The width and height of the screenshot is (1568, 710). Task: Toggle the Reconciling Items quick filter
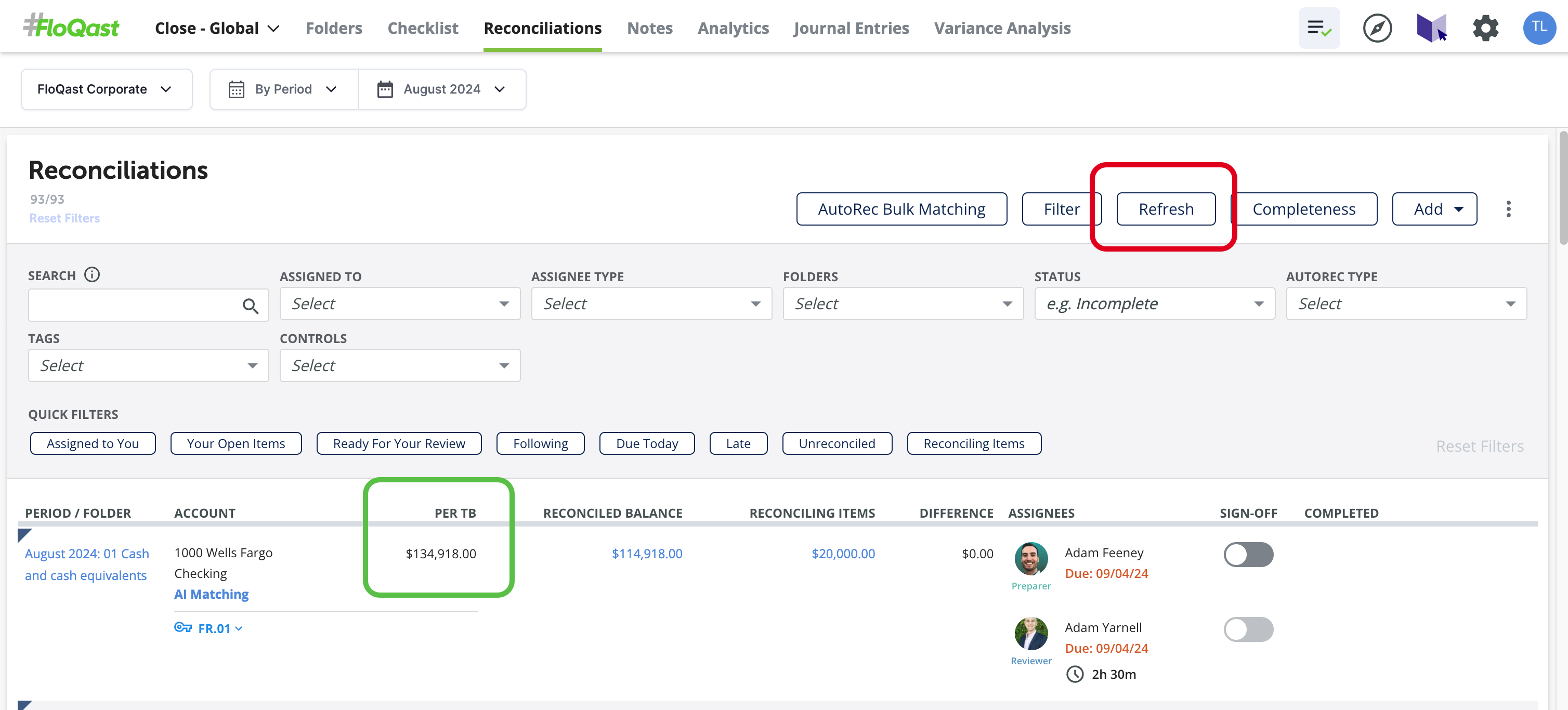974,443
